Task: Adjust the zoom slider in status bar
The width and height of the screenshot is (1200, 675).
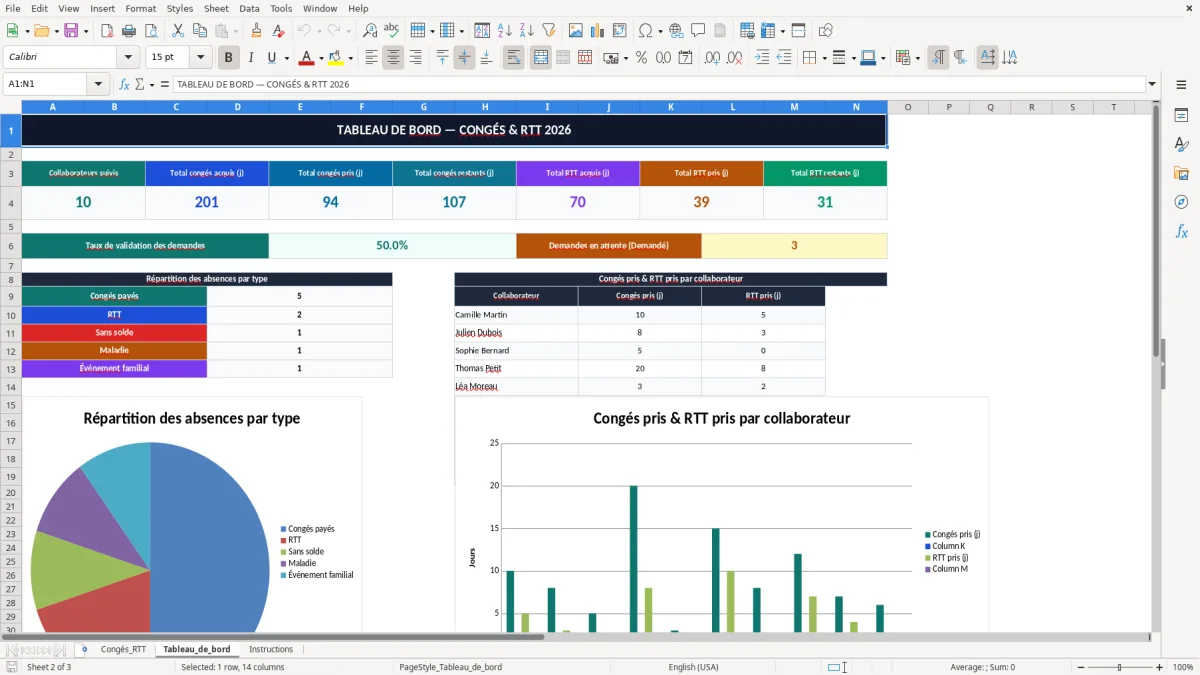Action: point(1119,667)
